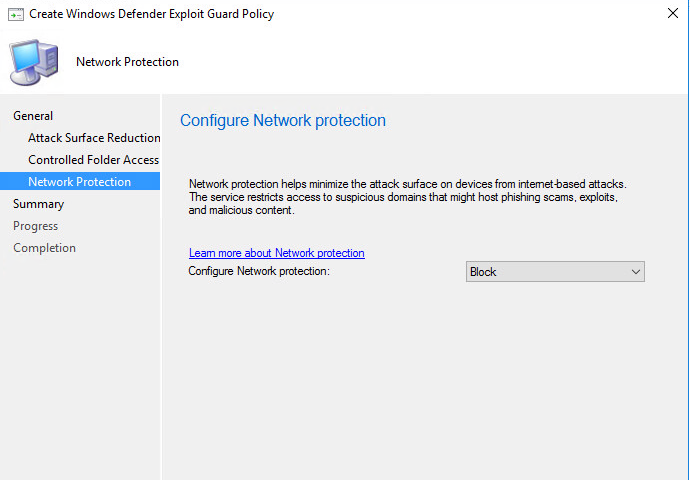Close the Create Exploit Guard Policy dialog
This screenshot has height=480, width=690.
(672, 13)
